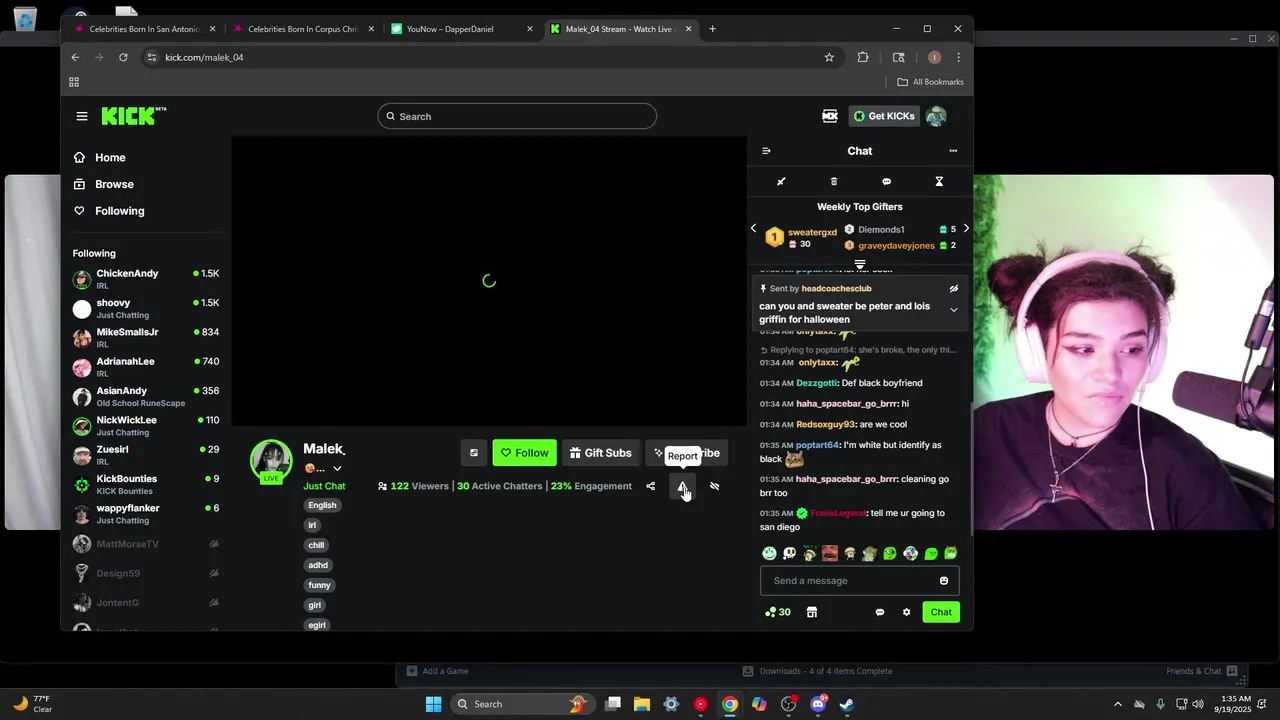Bookmark this page with the star icon
Image resolution: width=1280 pixels, height=720 pixels.
[829, 57]
